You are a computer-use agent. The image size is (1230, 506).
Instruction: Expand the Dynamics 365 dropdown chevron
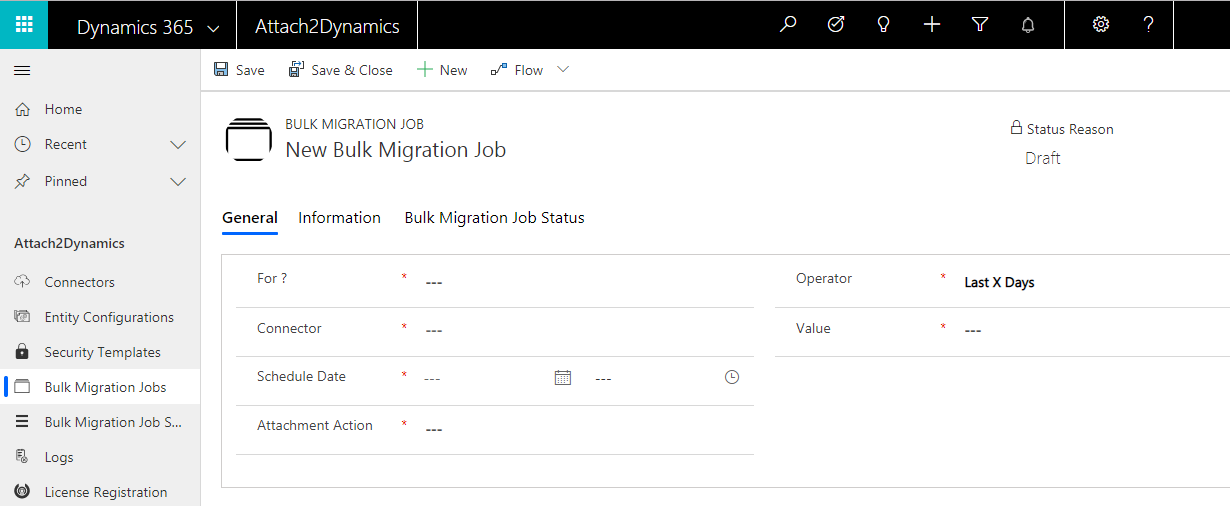pos(212,29)
